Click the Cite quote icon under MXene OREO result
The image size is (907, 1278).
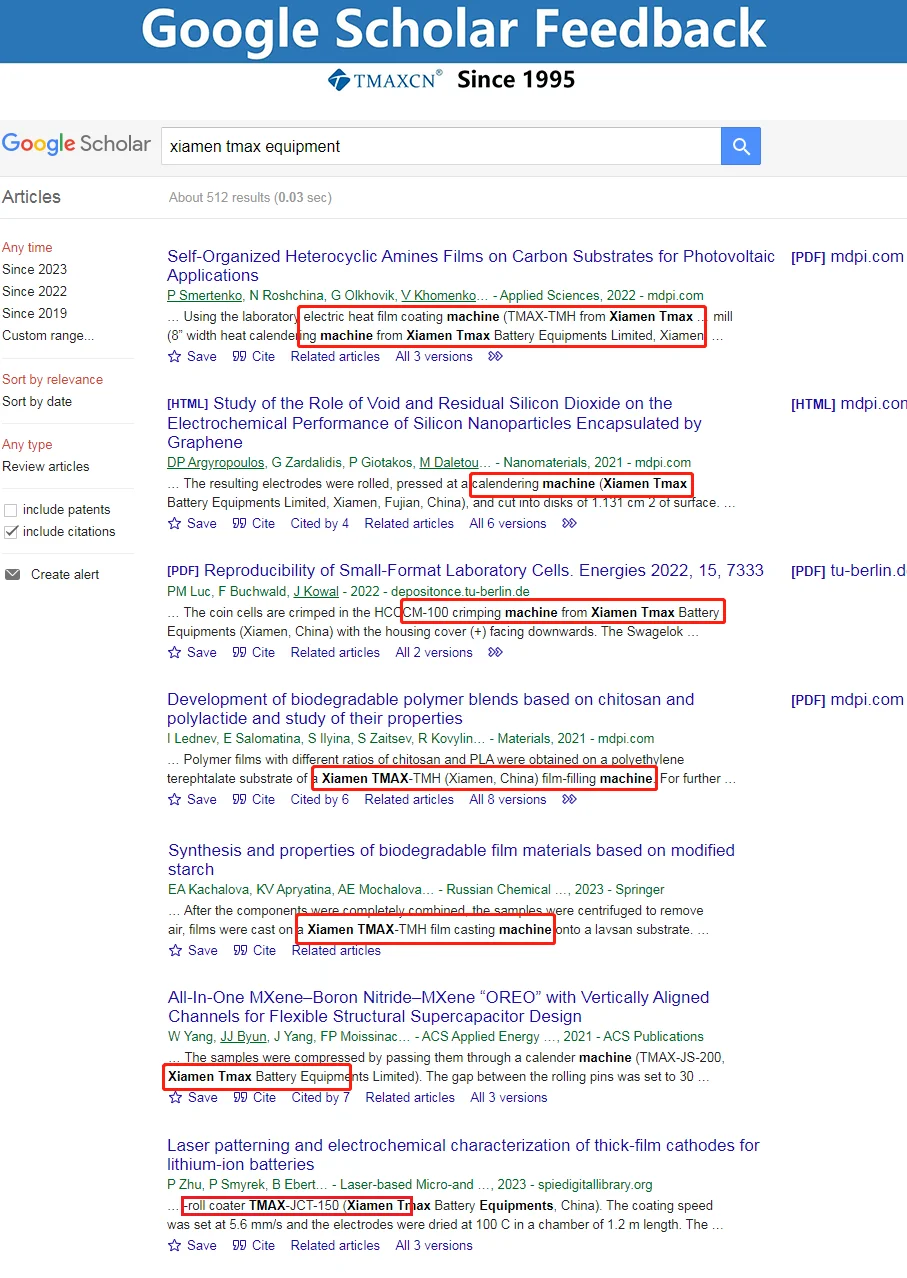coord(240,1097)
